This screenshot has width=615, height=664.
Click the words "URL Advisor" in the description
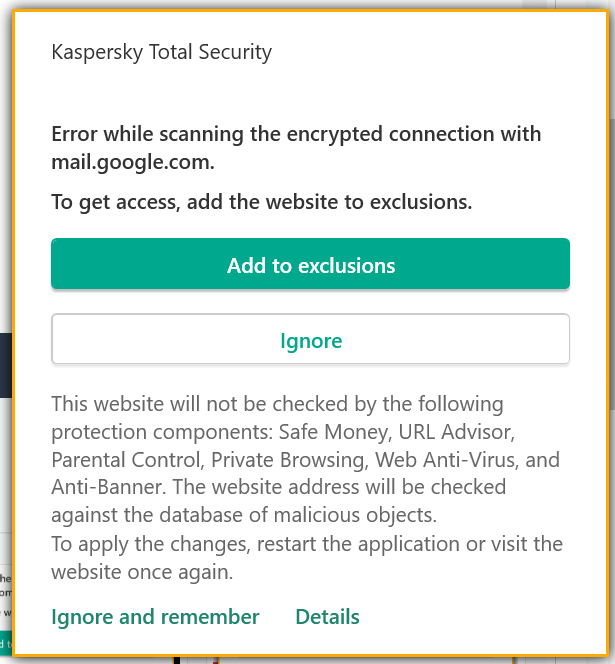tap(459, 433)
